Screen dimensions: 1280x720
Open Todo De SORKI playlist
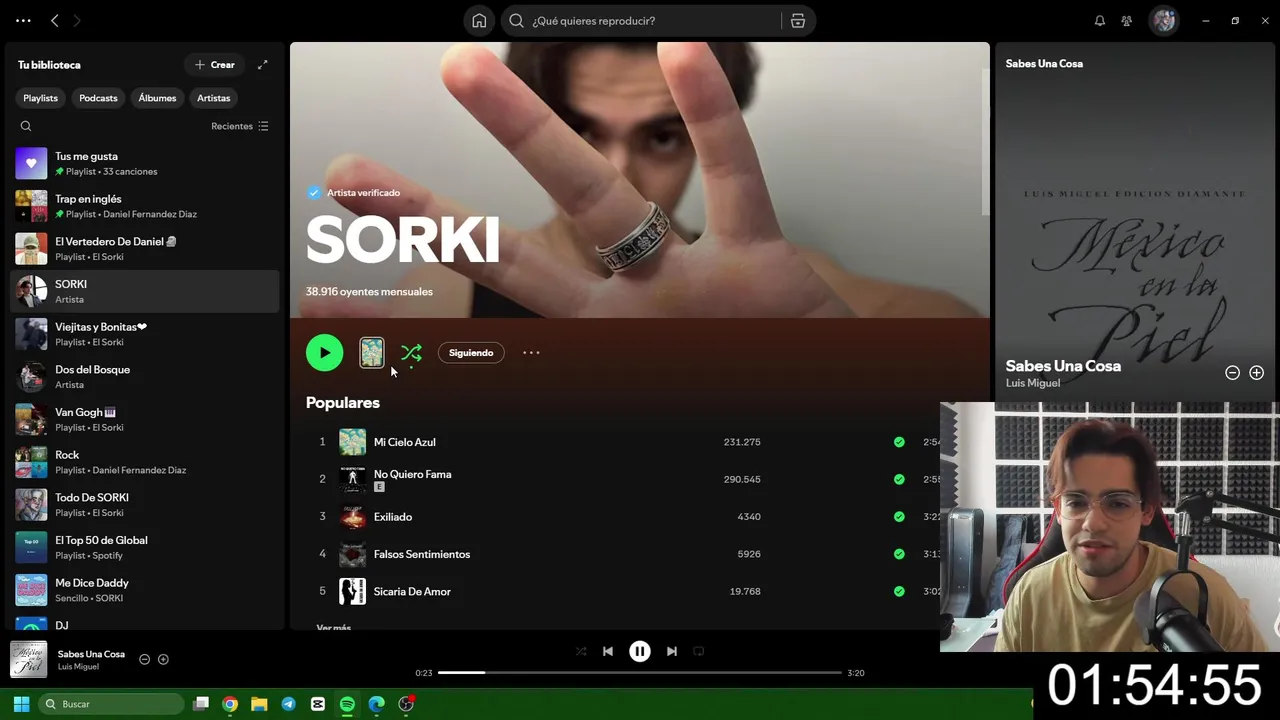[145, 504]
